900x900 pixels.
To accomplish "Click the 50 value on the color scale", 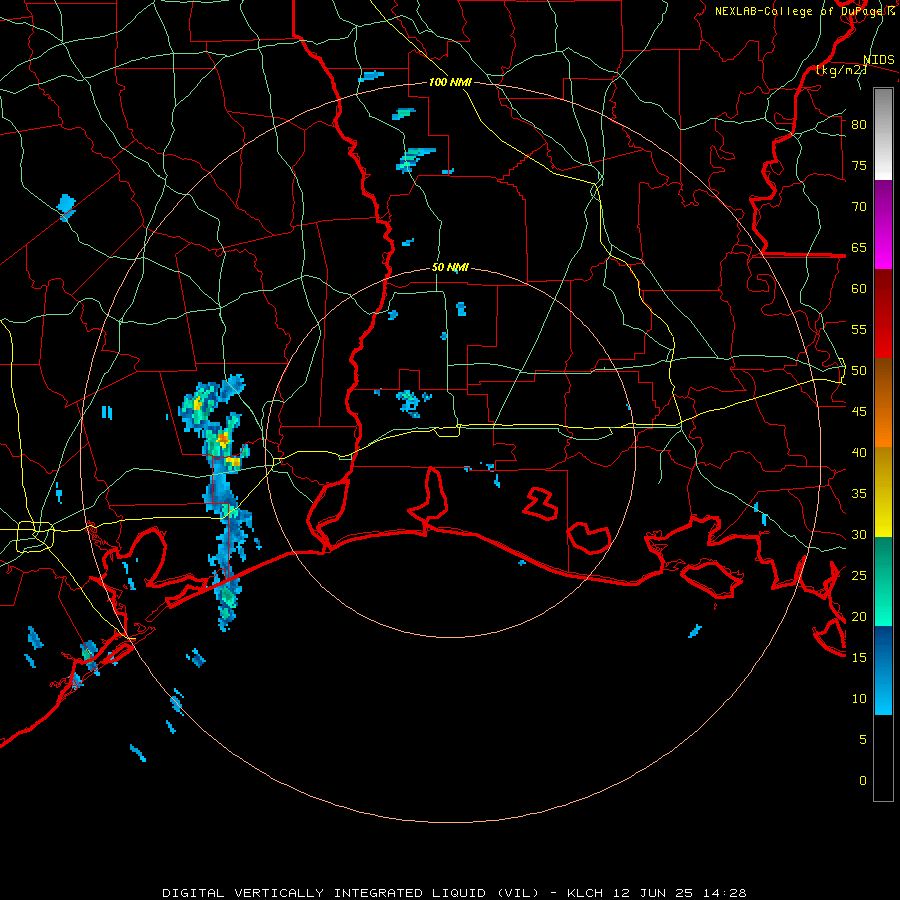I will (x=859, y=371).
